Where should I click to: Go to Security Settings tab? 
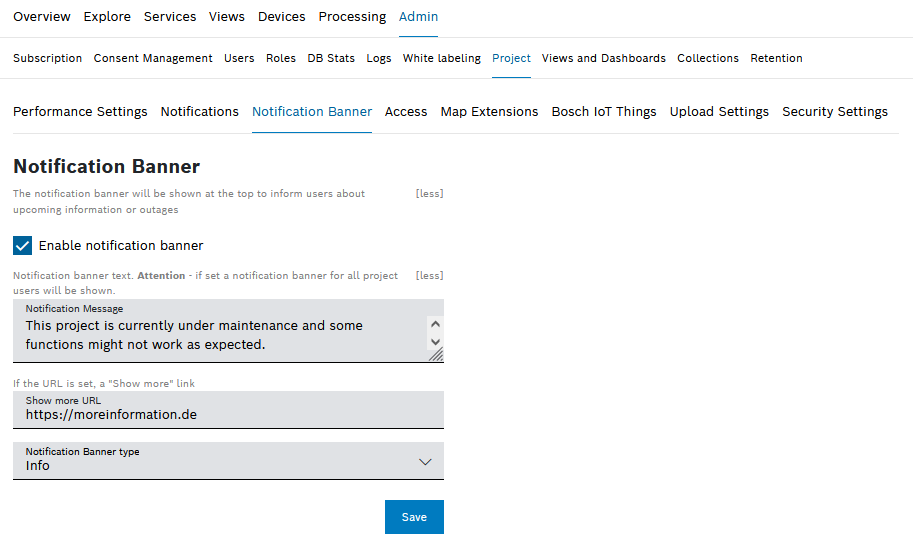[835, 112]
